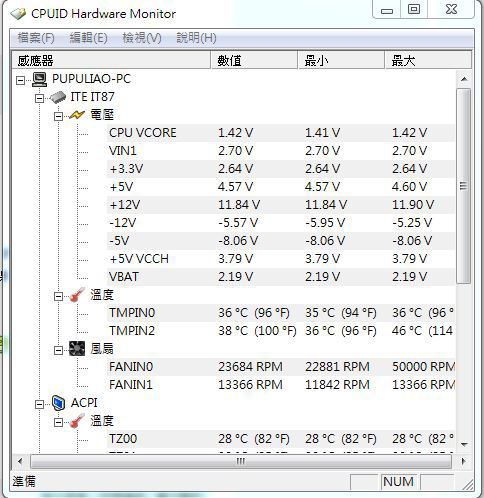Select the VIN1 sensor row
The height and width of the screenshot is (498, 484).
click(x=281, y=151)
